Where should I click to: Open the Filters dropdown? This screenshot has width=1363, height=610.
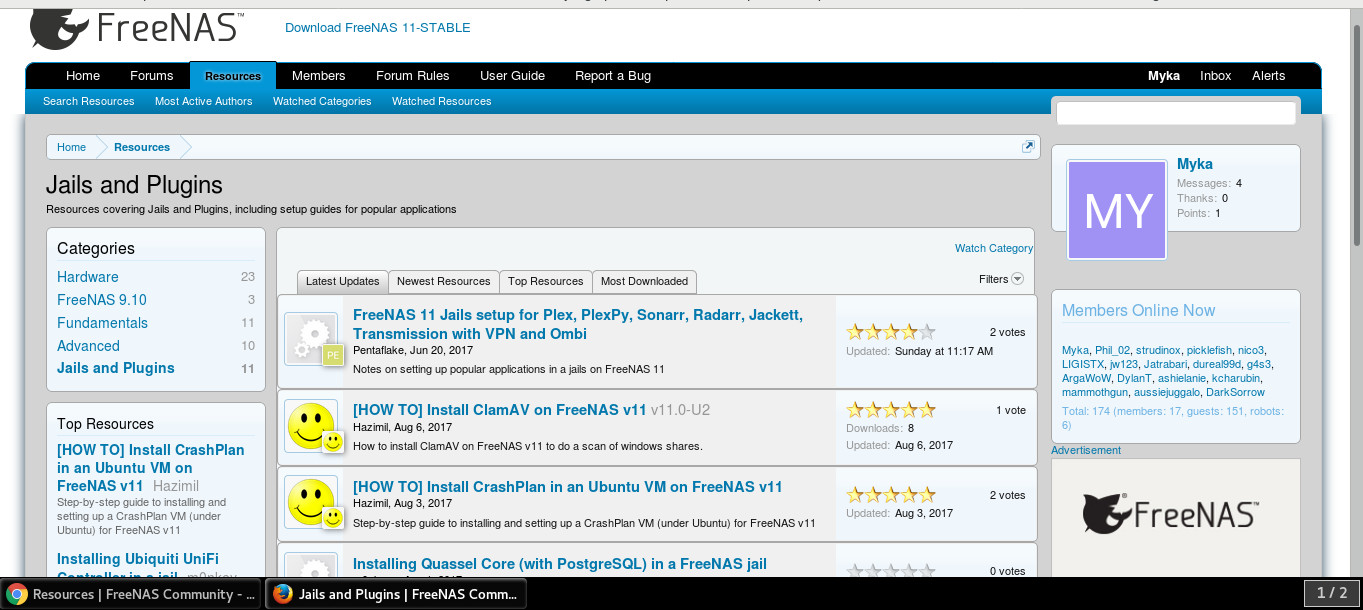tap(1001, 279)
